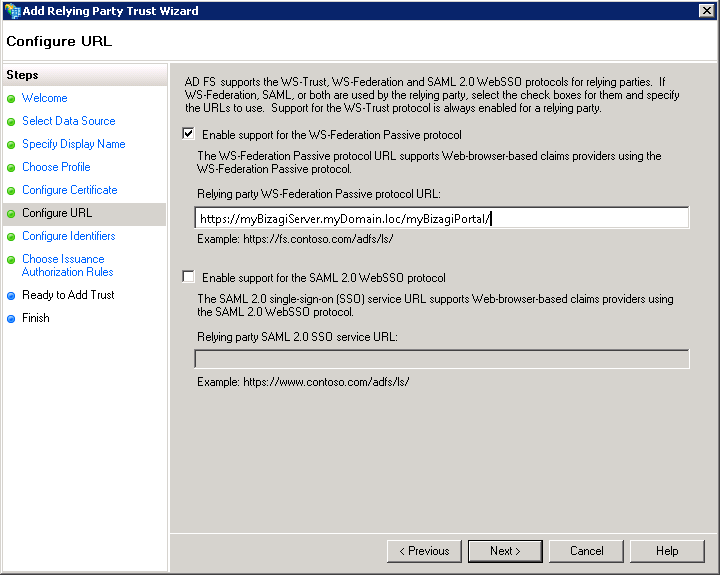Screen dimensions: 720x575
Task: Click Next to continue the wizard
Action: click(x=505, y=551)
